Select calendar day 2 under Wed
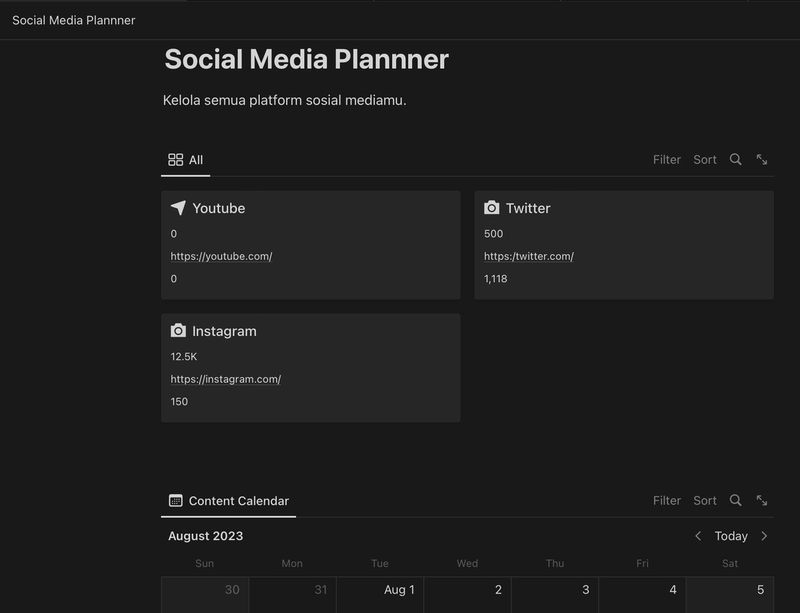Screen dimensions: 800x613 (467, 595)
